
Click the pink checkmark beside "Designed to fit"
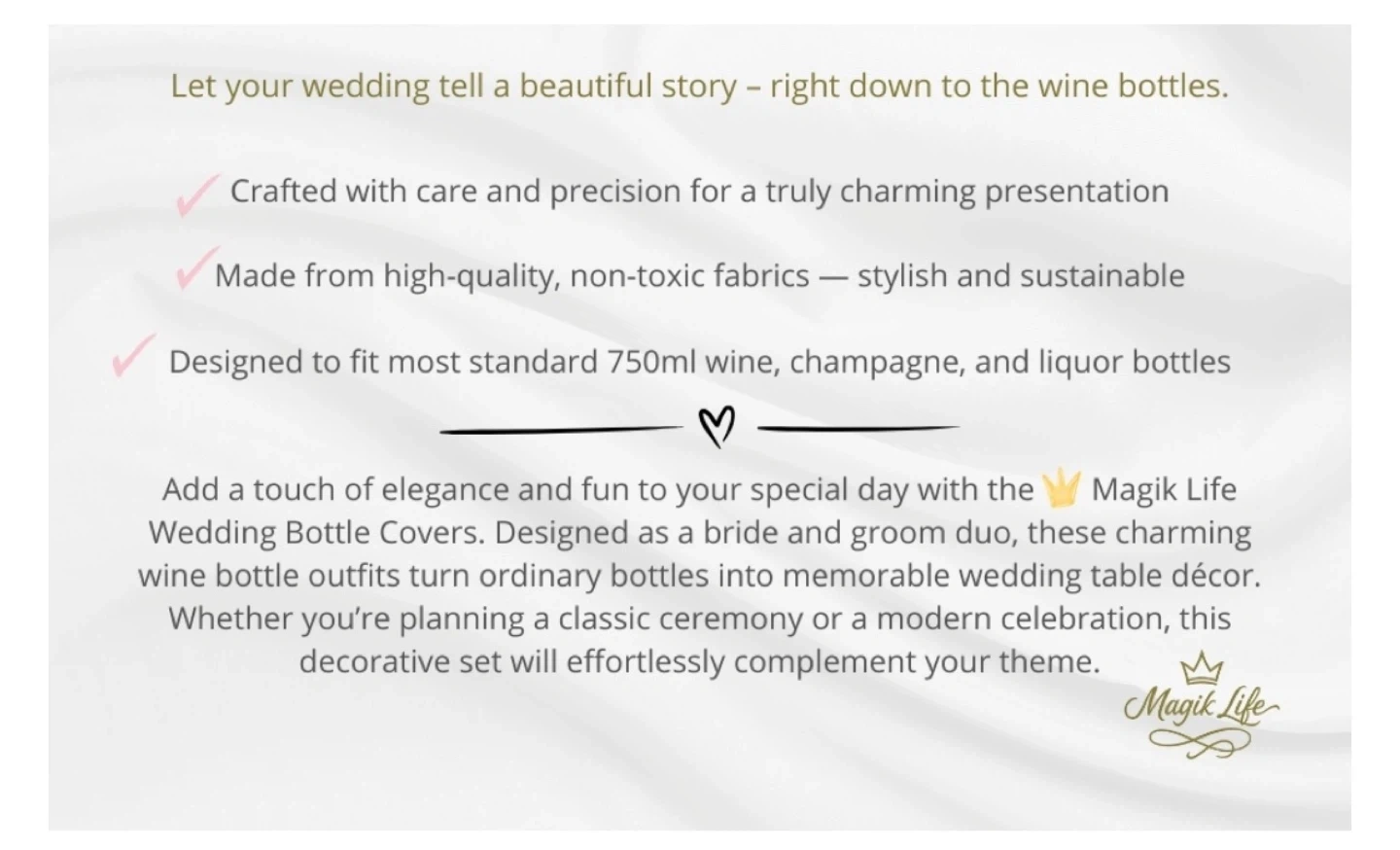[x=133, y=355]
